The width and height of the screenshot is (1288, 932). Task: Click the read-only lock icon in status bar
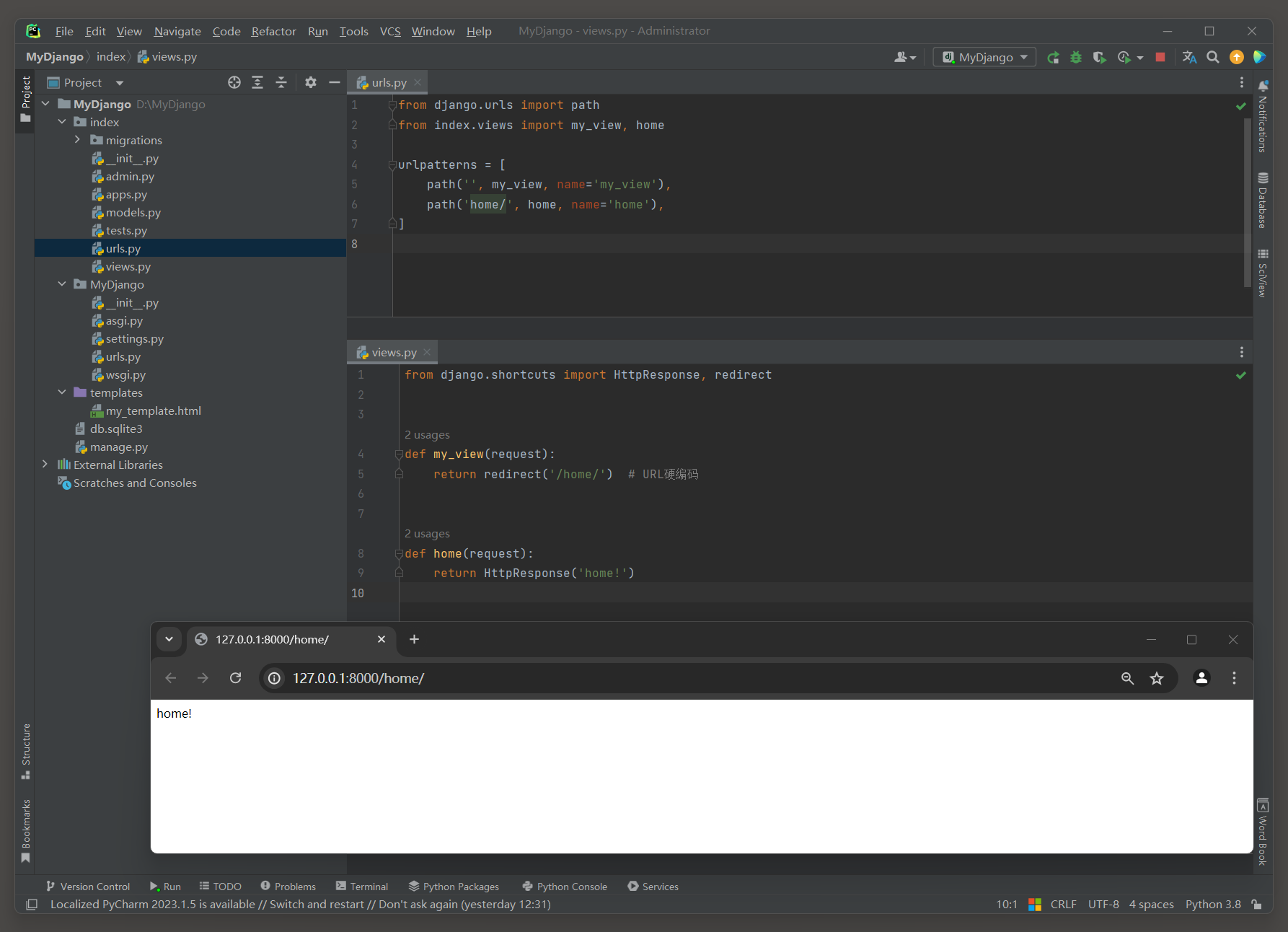[1257, 905]
